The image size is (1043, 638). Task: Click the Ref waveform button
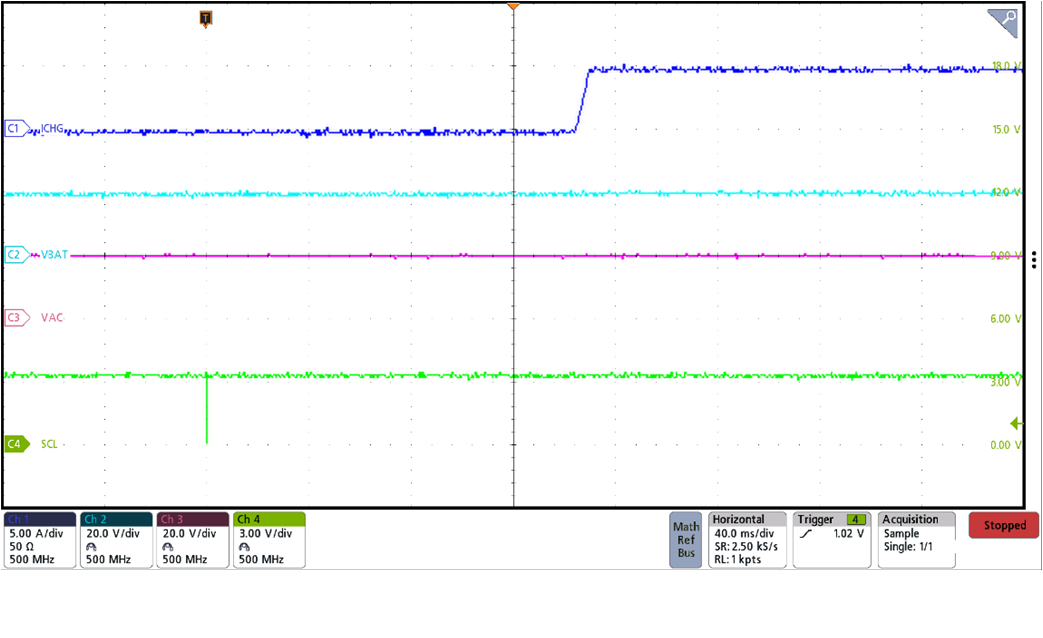click(x=685, y=537)
